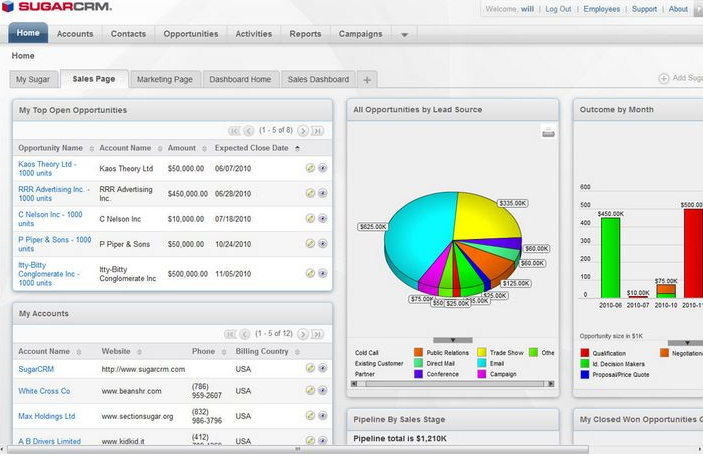View details of RRR Advertising opportunity
Image resolution: width=703 pixels, height=456 pixels.
323,192
